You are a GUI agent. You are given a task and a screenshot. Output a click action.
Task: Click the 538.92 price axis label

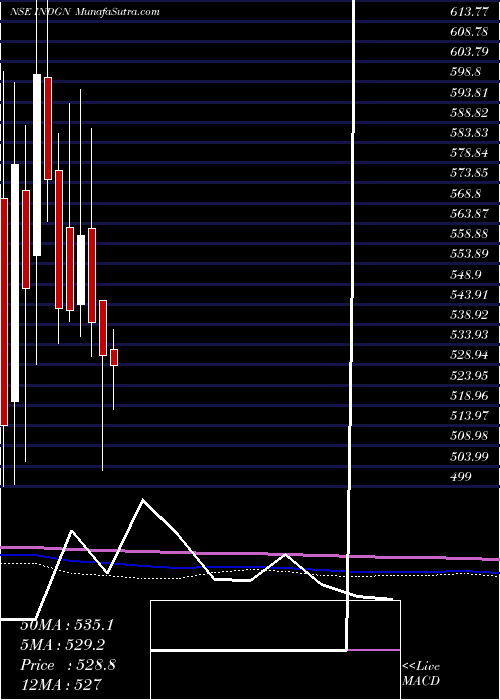click(x=470, y=315)
